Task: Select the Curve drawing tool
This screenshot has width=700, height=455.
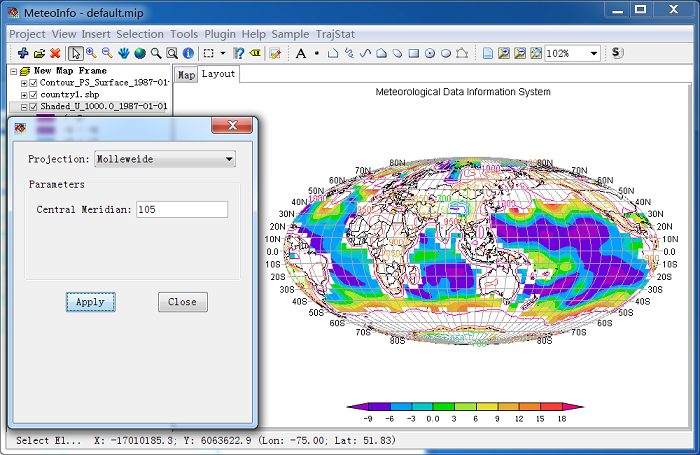Action: tap(365, 53)
